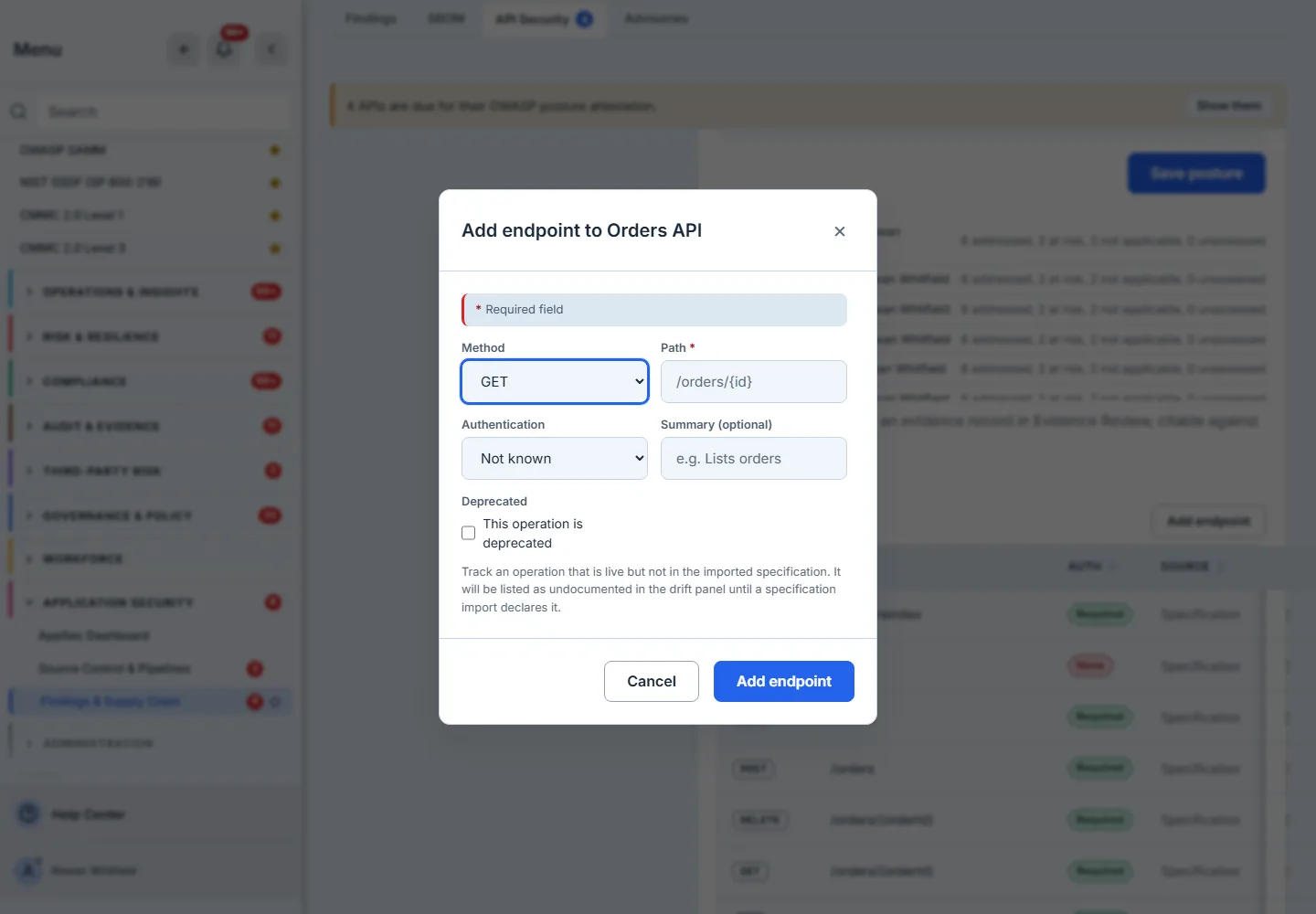Close the Add endpoint dialog with the X
Screen dimensions: 1316x914
(839, 231)
